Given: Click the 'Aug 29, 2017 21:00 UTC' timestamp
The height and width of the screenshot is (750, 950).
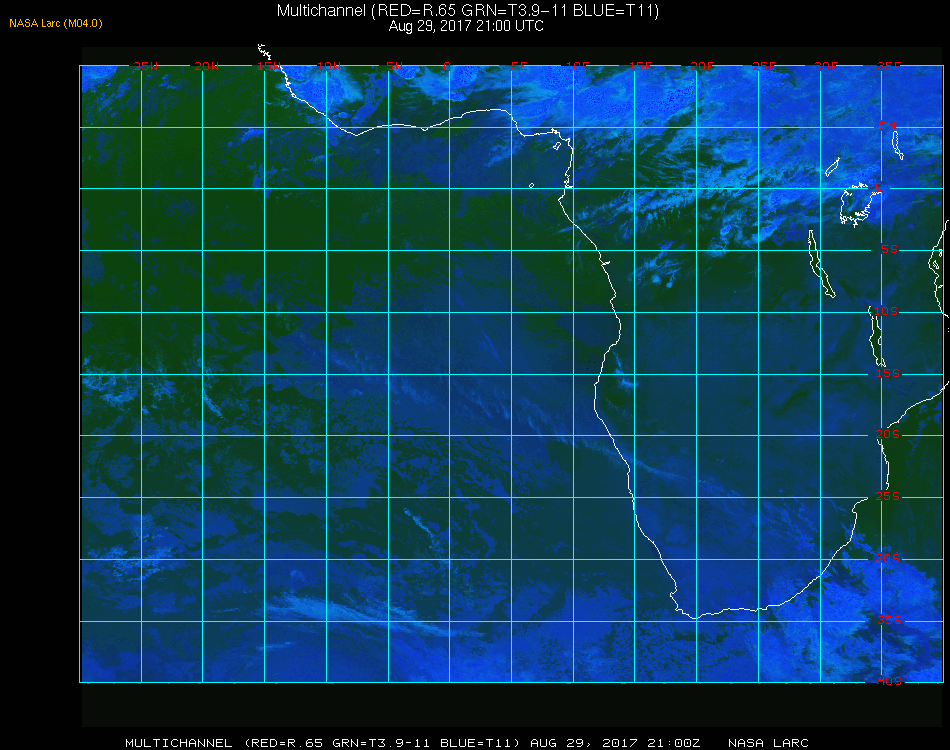Looking at the screenshot, I should click(466, 26).
